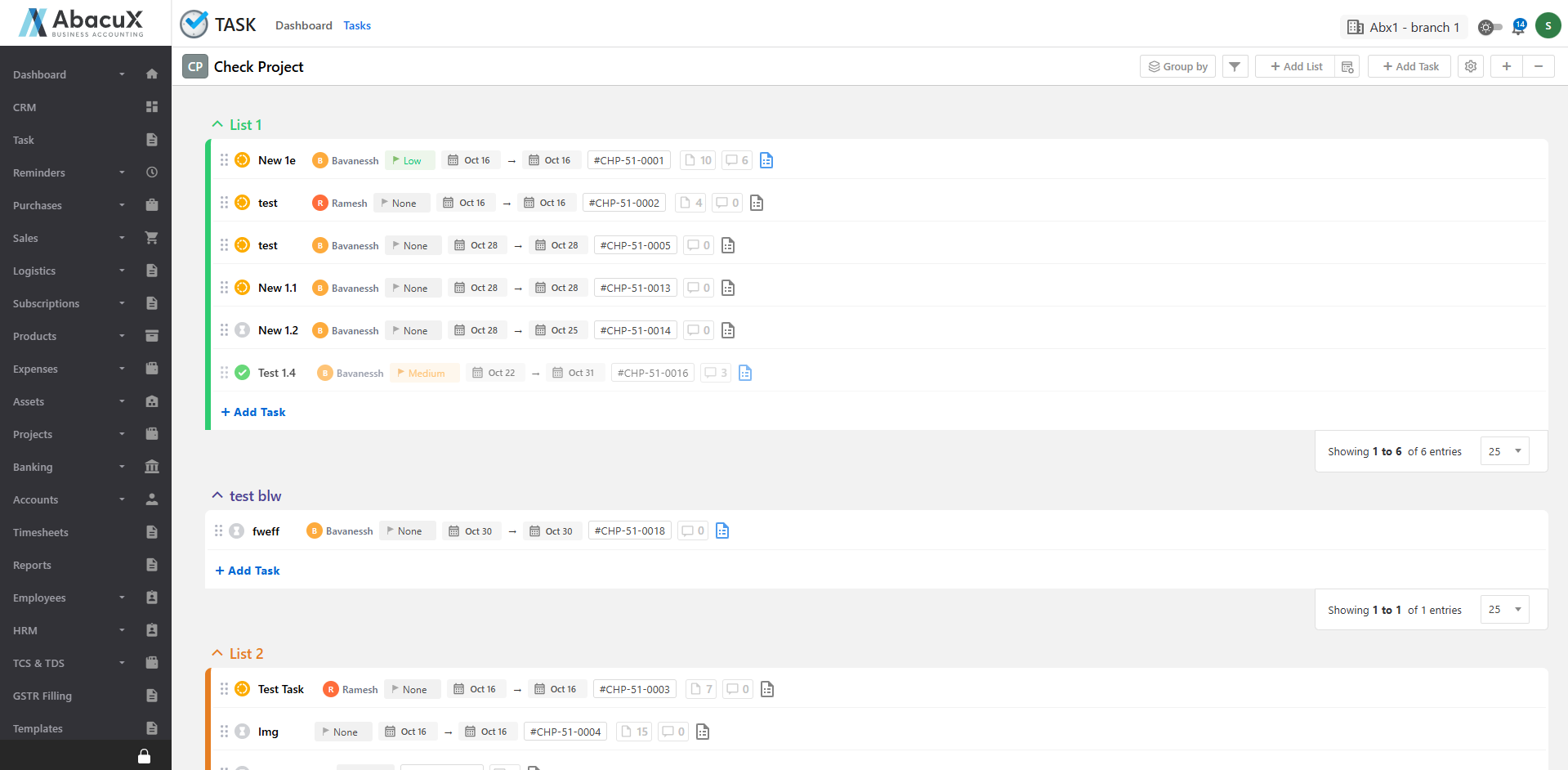Click the Low priority flag on New 1e
Image resolution: width=1568 pixels, height=770 pixels.
409,161
